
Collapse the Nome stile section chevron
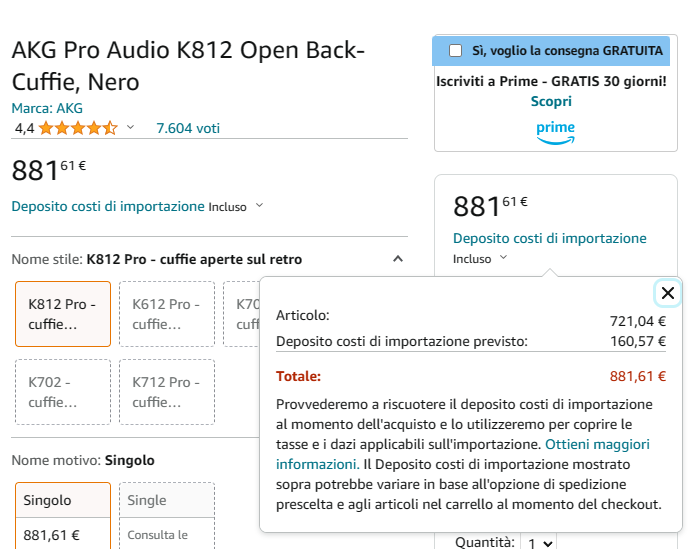tap(398, 259)
